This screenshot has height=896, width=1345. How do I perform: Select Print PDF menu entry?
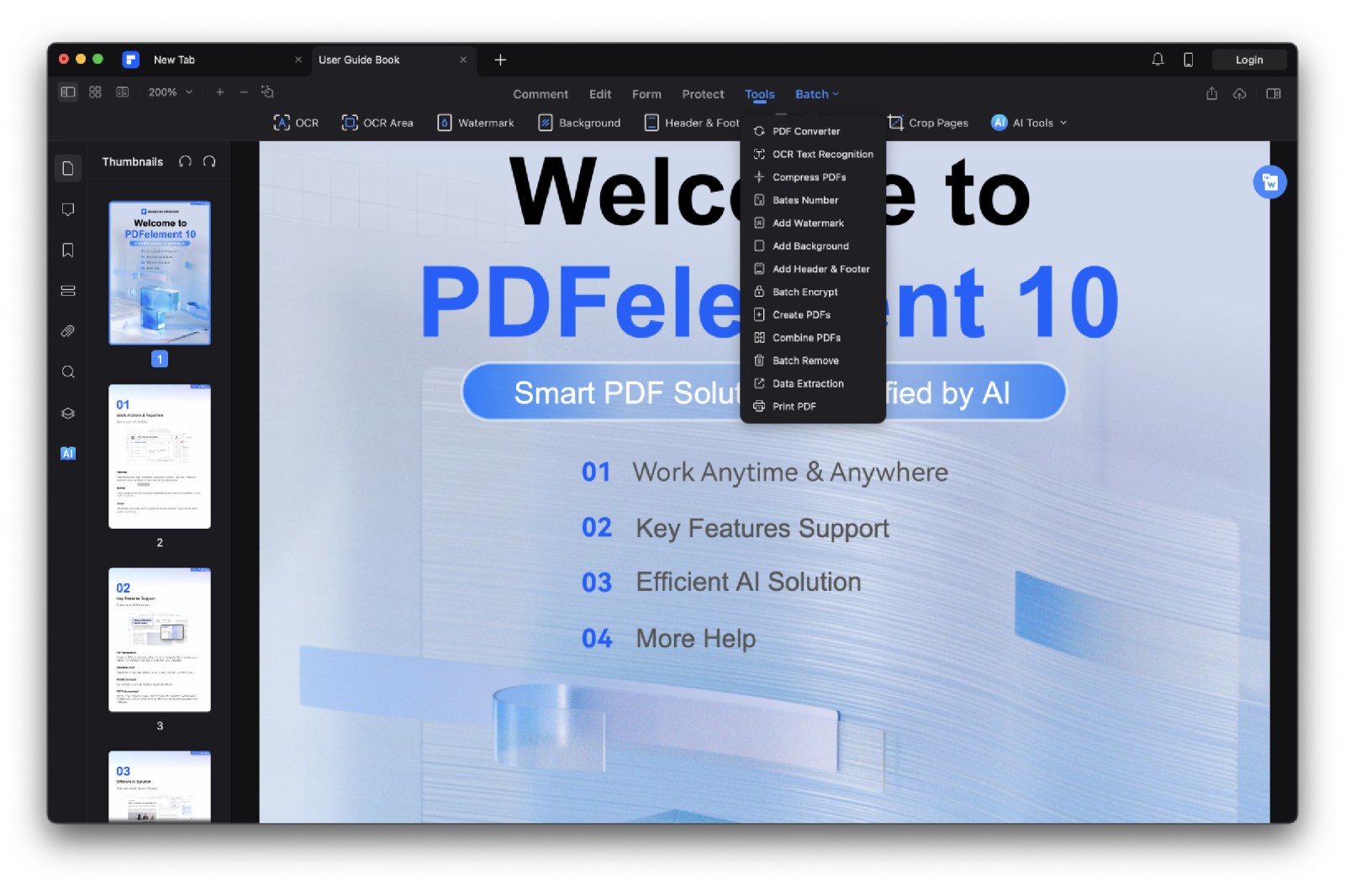click(813, 406)
